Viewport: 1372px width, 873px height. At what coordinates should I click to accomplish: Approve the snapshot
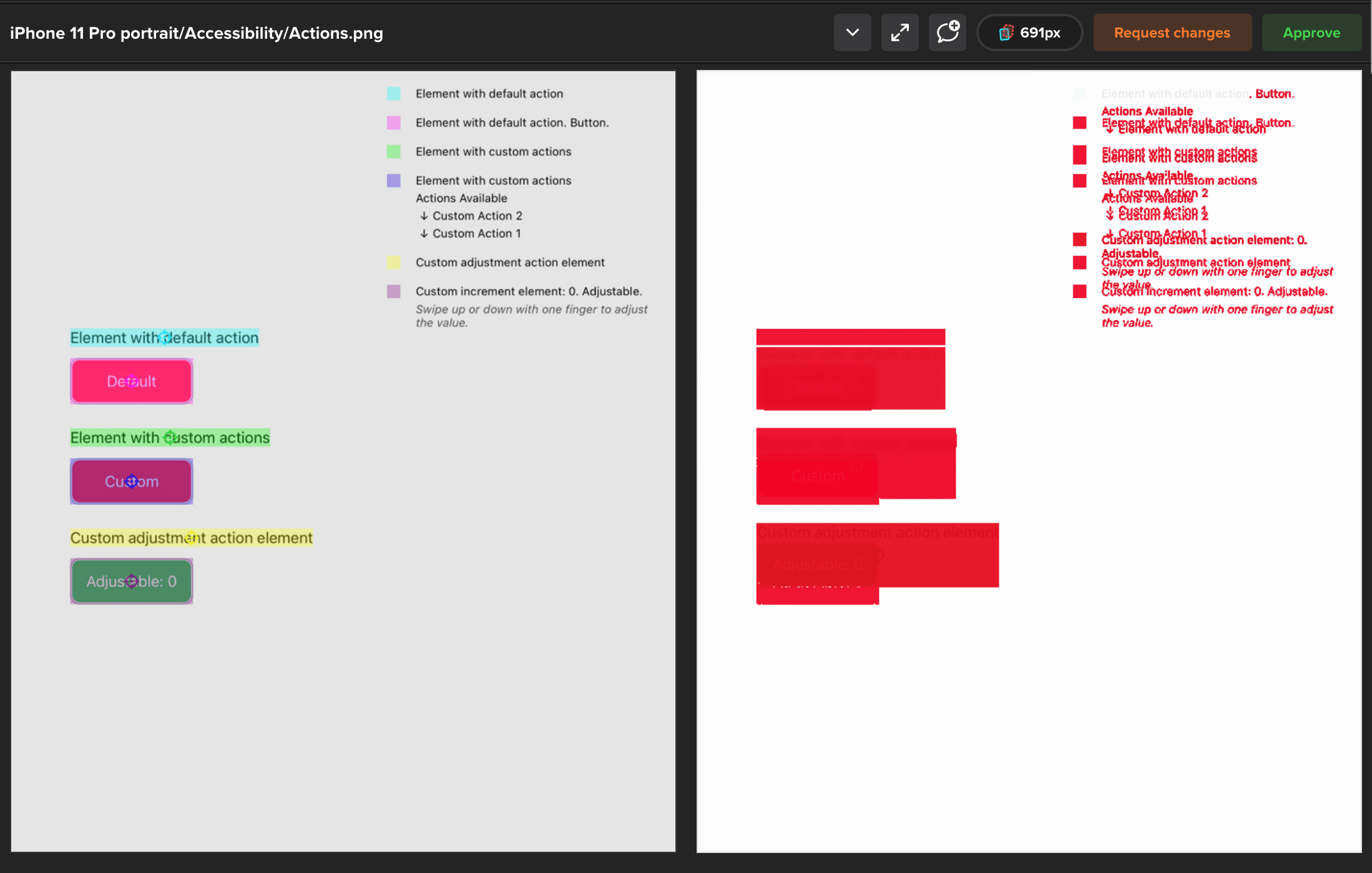pyautogui.click(x=1311, y=32)
